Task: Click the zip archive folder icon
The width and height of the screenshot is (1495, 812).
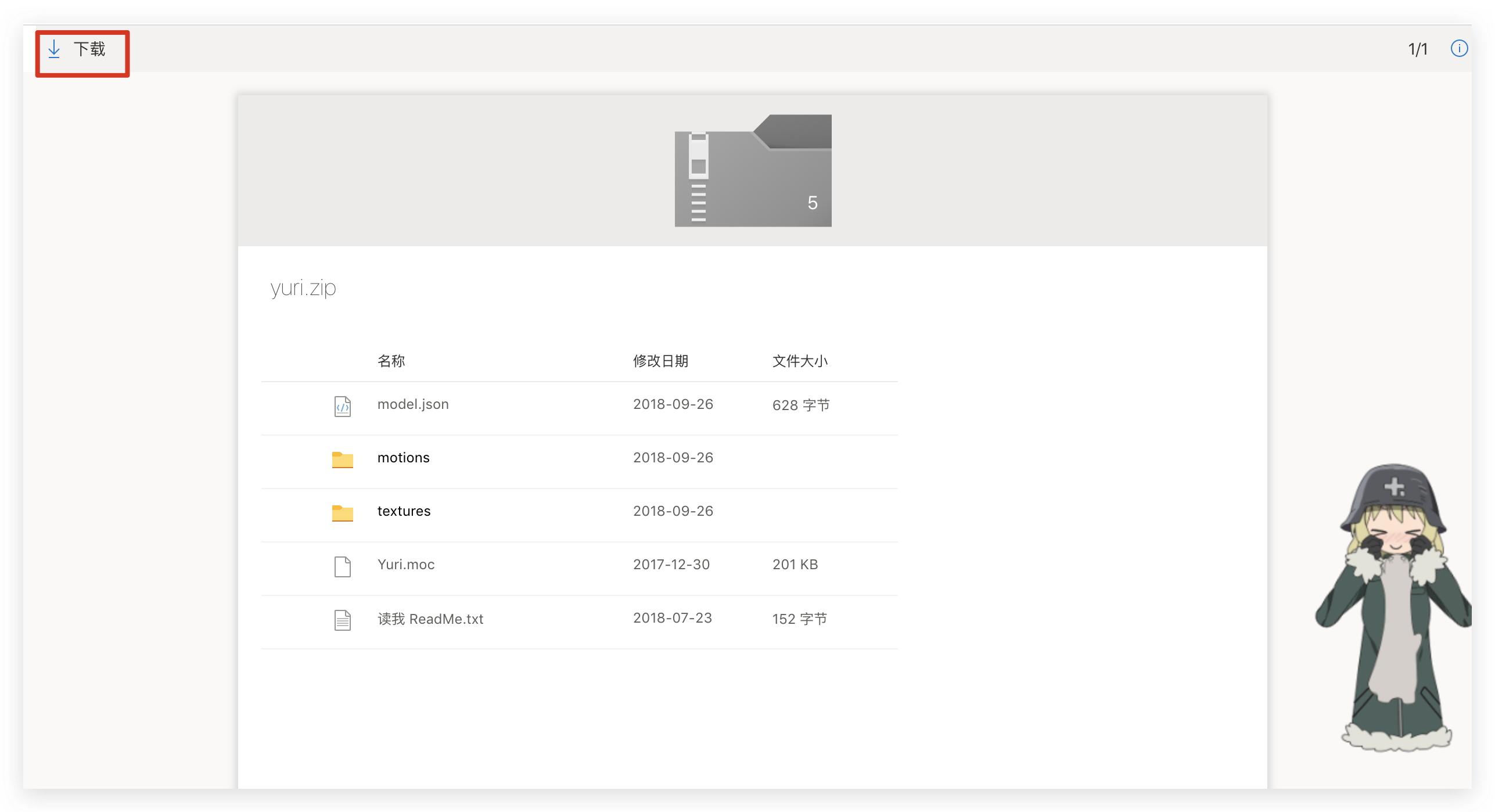Action: (753, 171)
